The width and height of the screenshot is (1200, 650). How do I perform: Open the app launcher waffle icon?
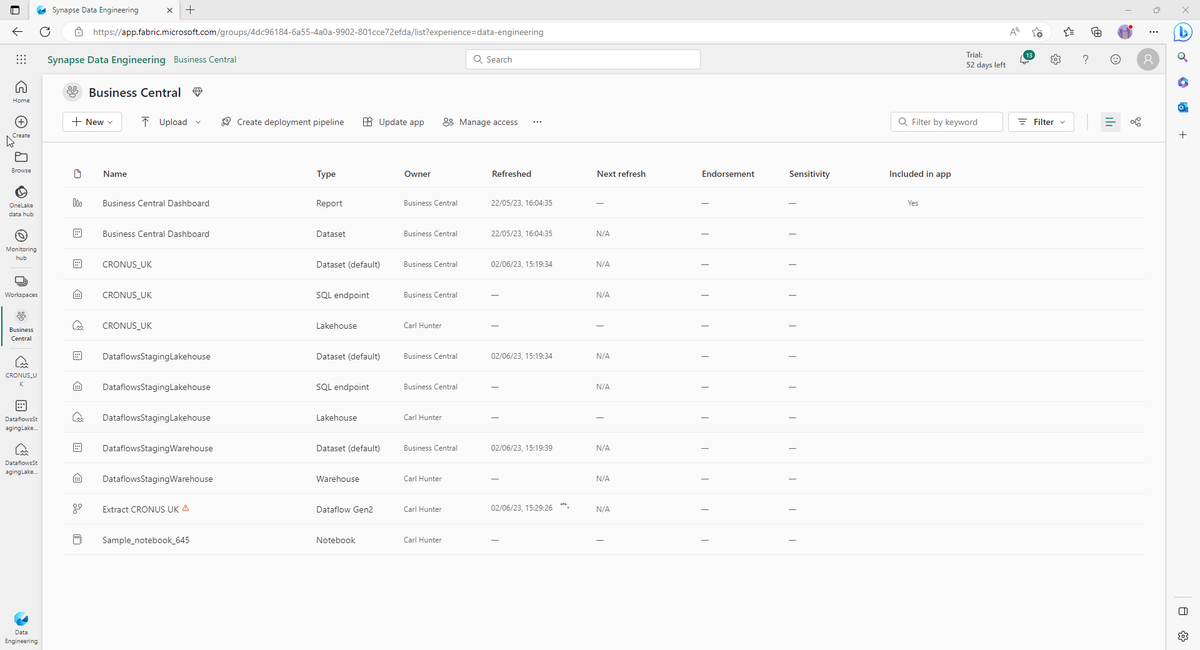coord(21,60)
